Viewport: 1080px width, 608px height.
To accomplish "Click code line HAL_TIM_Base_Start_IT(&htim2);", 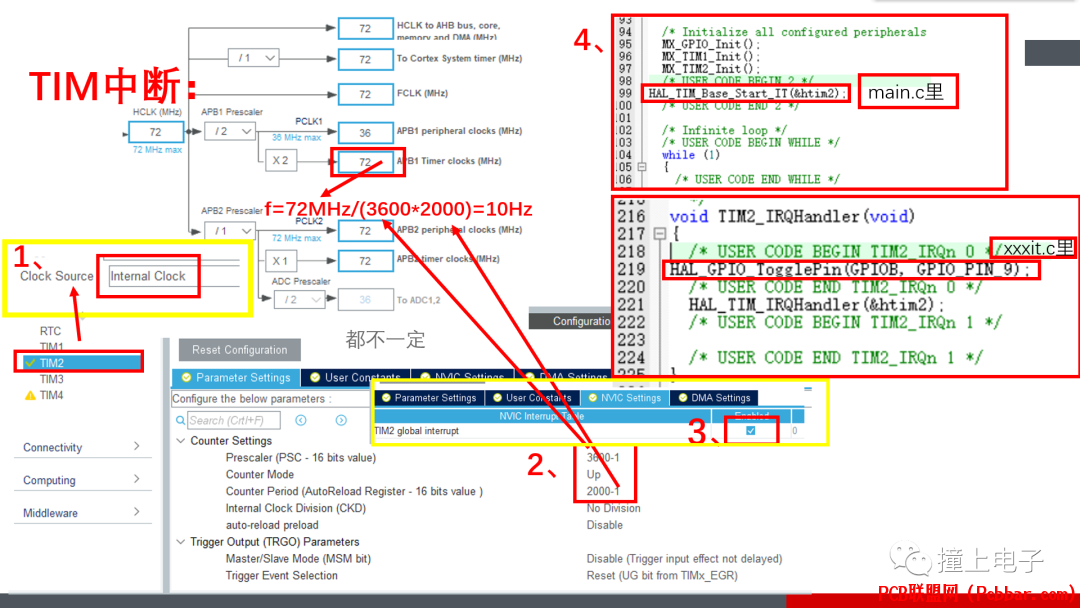I will pos(747,93).
